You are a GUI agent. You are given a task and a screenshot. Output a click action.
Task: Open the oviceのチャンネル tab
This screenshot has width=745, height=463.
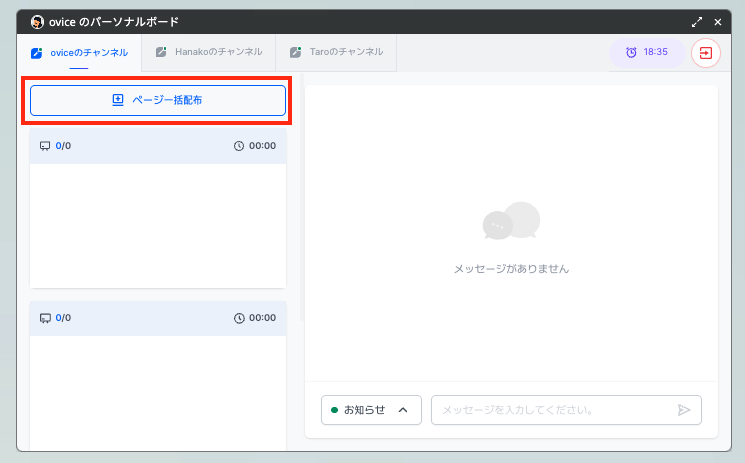(x=79, y=52)
